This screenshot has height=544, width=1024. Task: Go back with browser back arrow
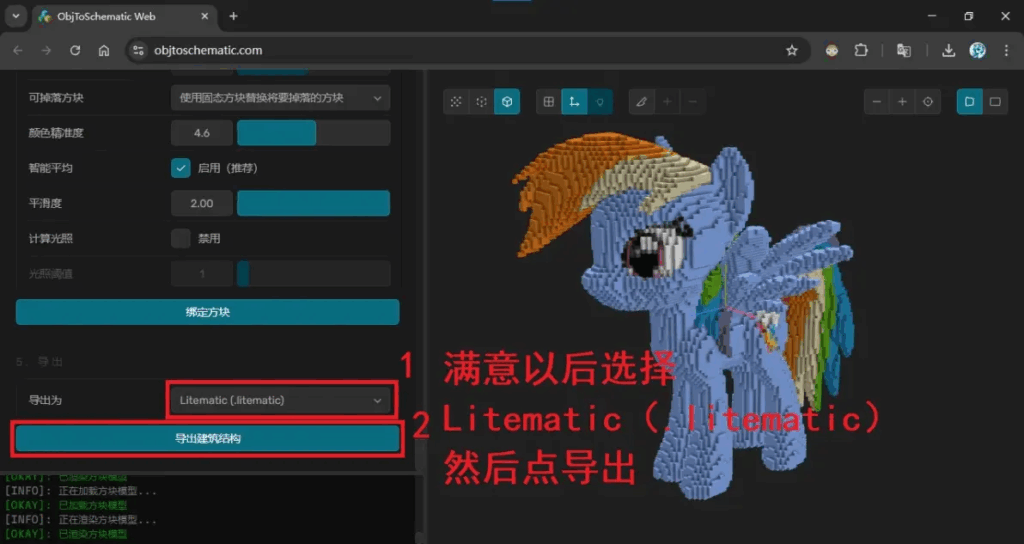(18, 50)
